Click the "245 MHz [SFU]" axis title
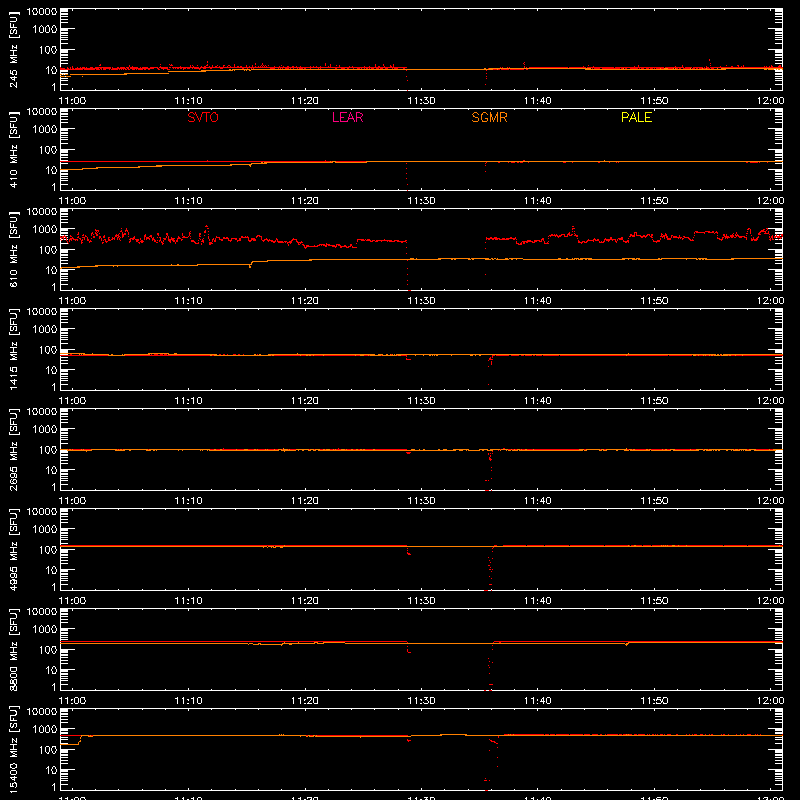Screen dimensions: 800x800 (x=13, y=49)
